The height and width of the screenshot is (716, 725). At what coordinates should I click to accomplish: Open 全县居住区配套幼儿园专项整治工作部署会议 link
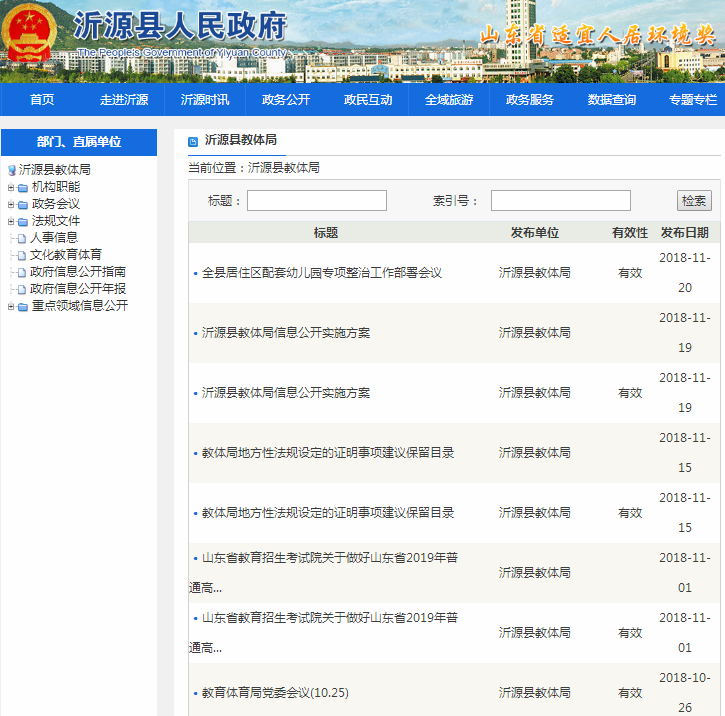(322, 273)
